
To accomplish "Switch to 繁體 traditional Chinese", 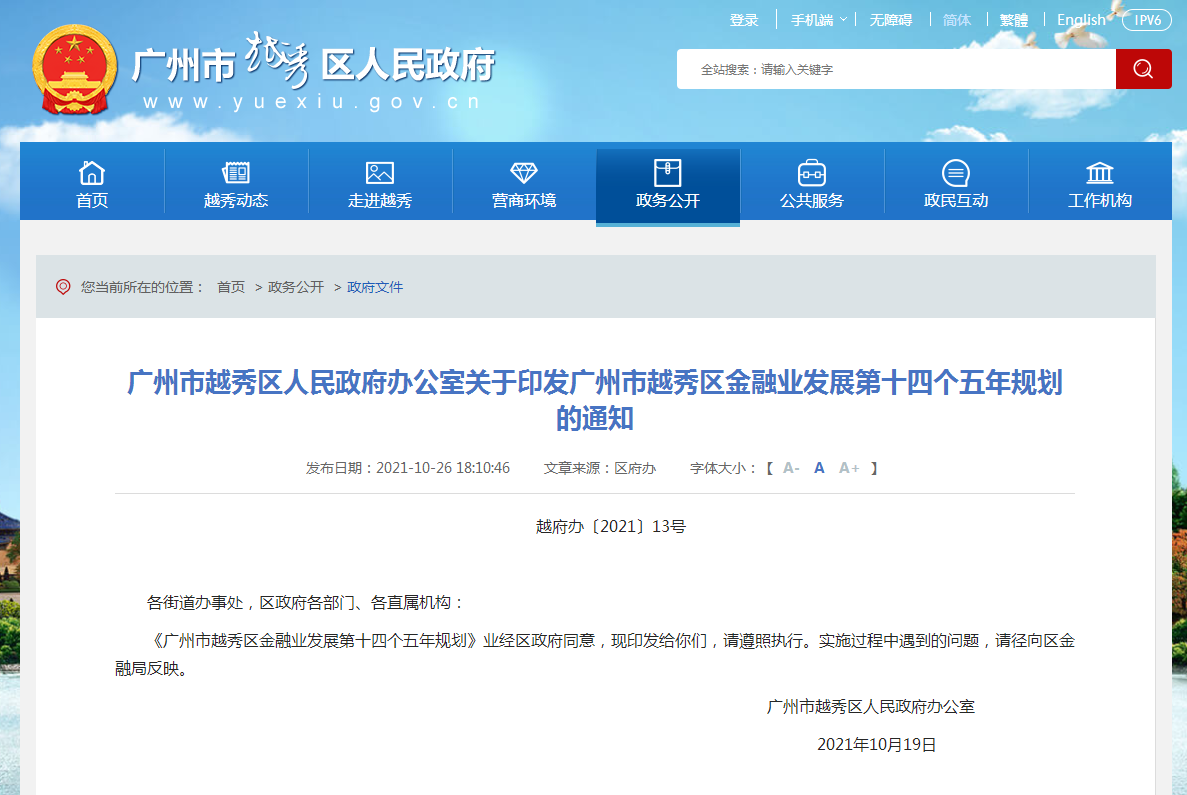I will tap(1014, 20).
